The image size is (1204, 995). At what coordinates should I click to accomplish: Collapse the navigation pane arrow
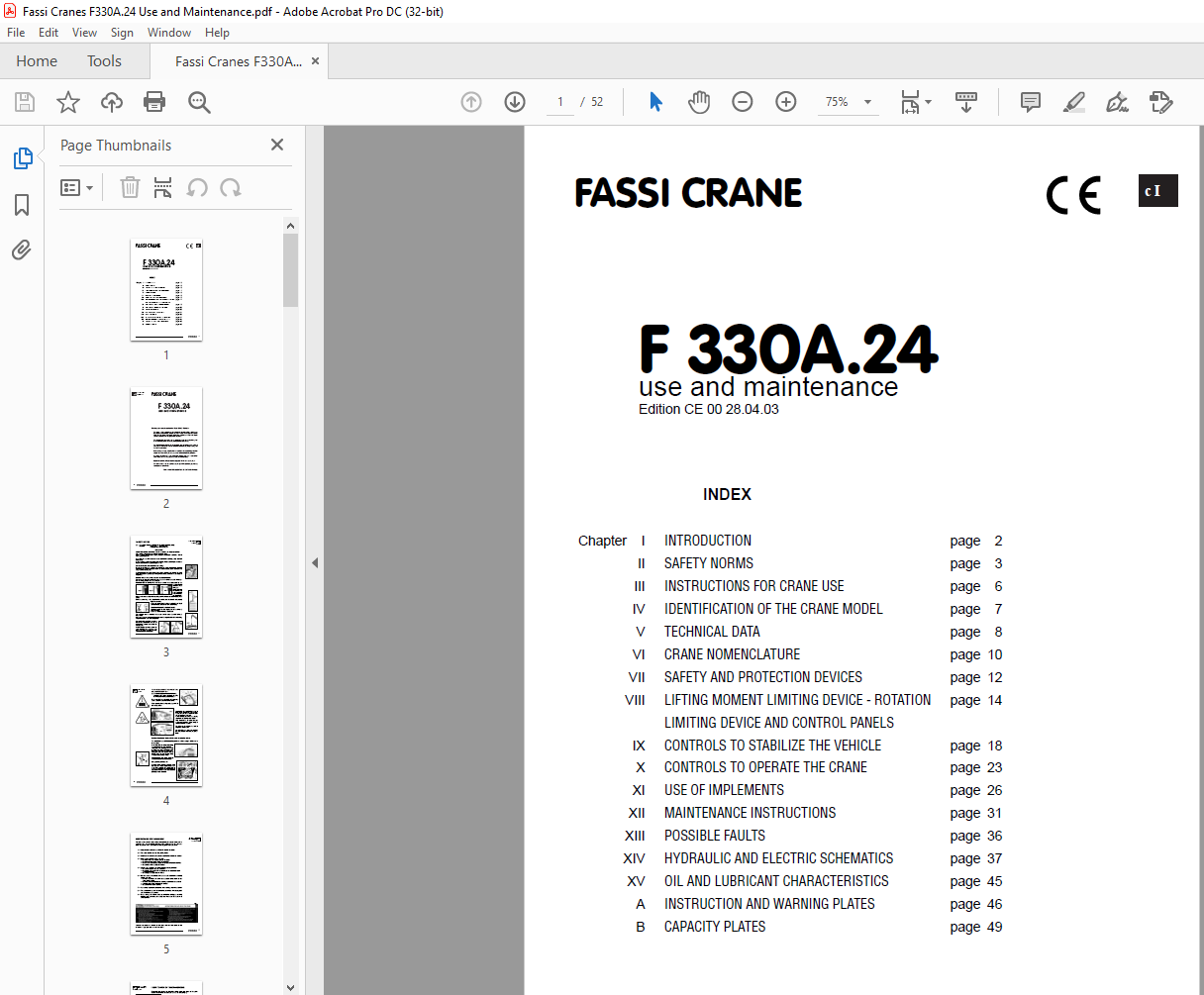point(315,562)
